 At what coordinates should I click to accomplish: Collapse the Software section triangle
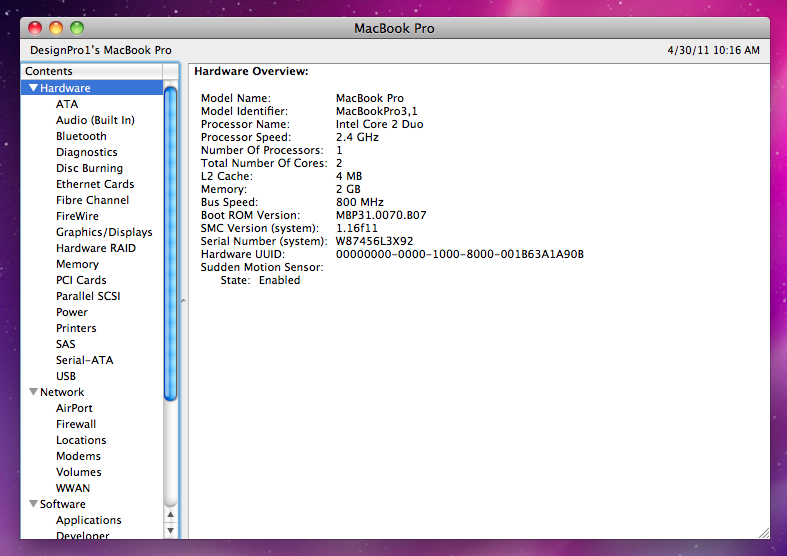pos(33,504)
